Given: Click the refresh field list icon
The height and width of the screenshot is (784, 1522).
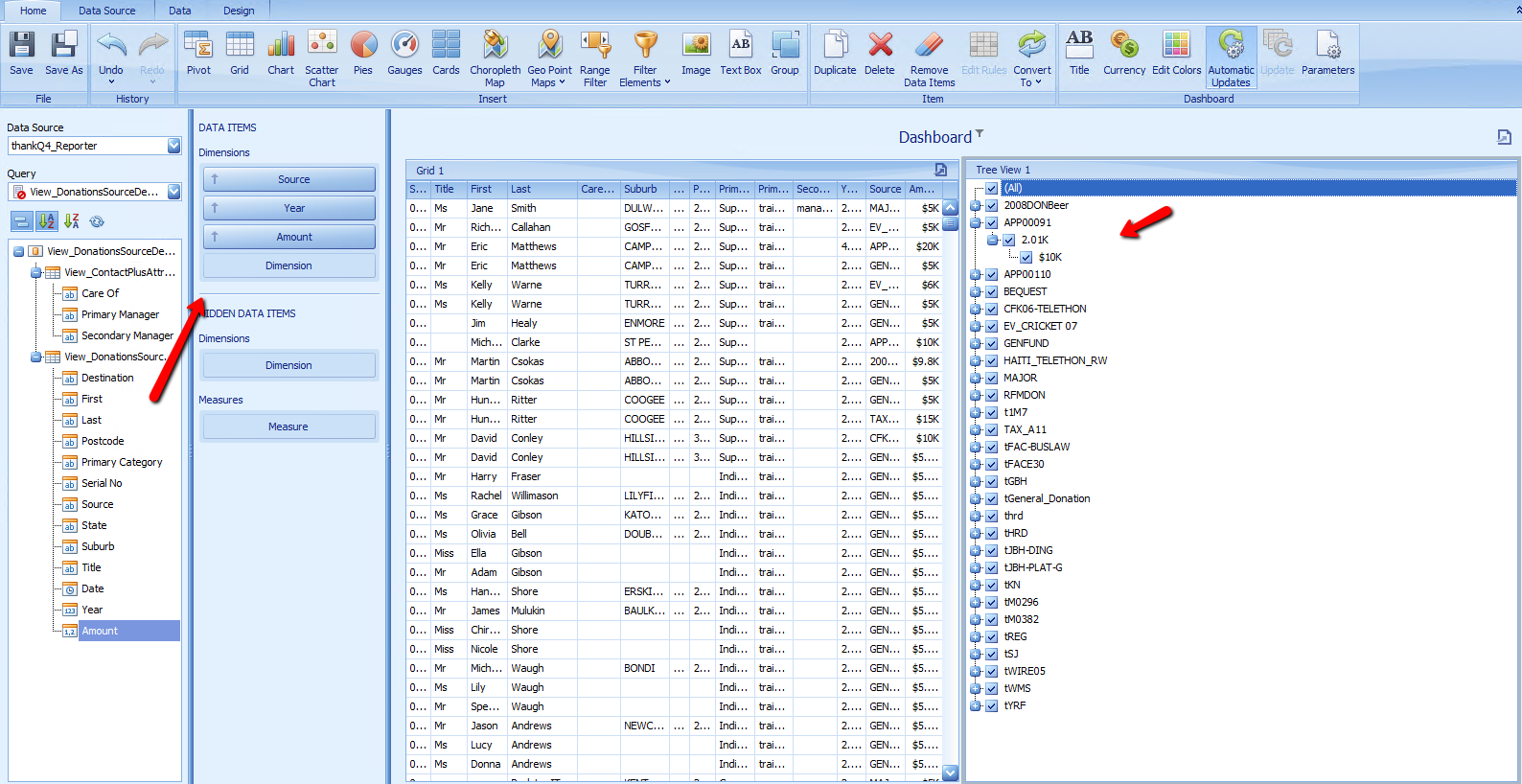Looking at the screenshot, I should click(x=97, y=221).
